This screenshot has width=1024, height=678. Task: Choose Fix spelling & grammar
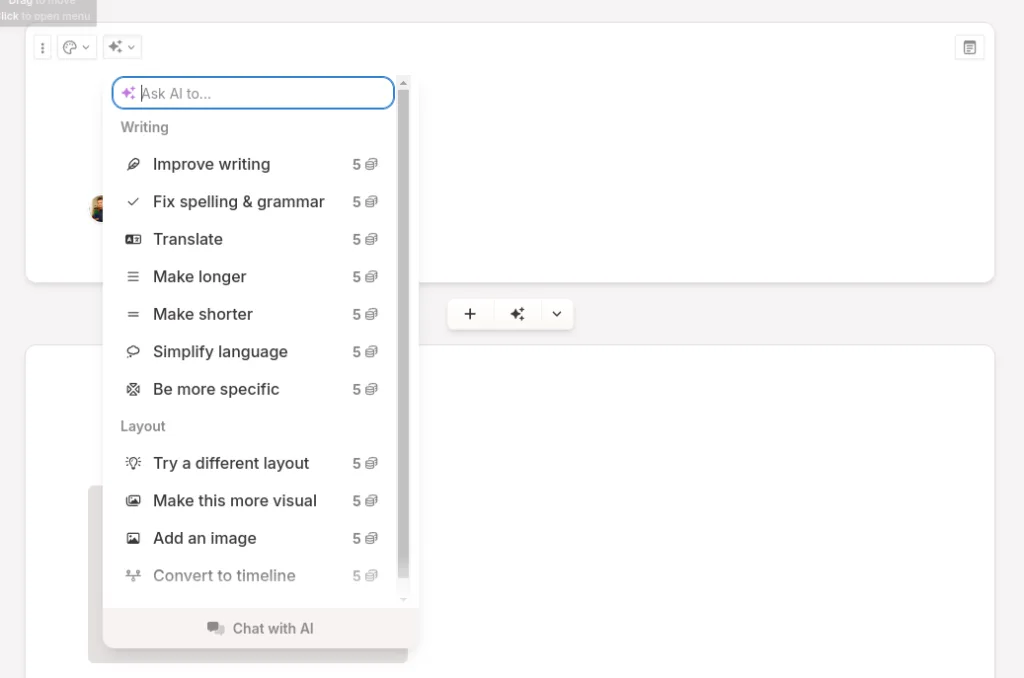pyautogui.click(x=238, y=201)
